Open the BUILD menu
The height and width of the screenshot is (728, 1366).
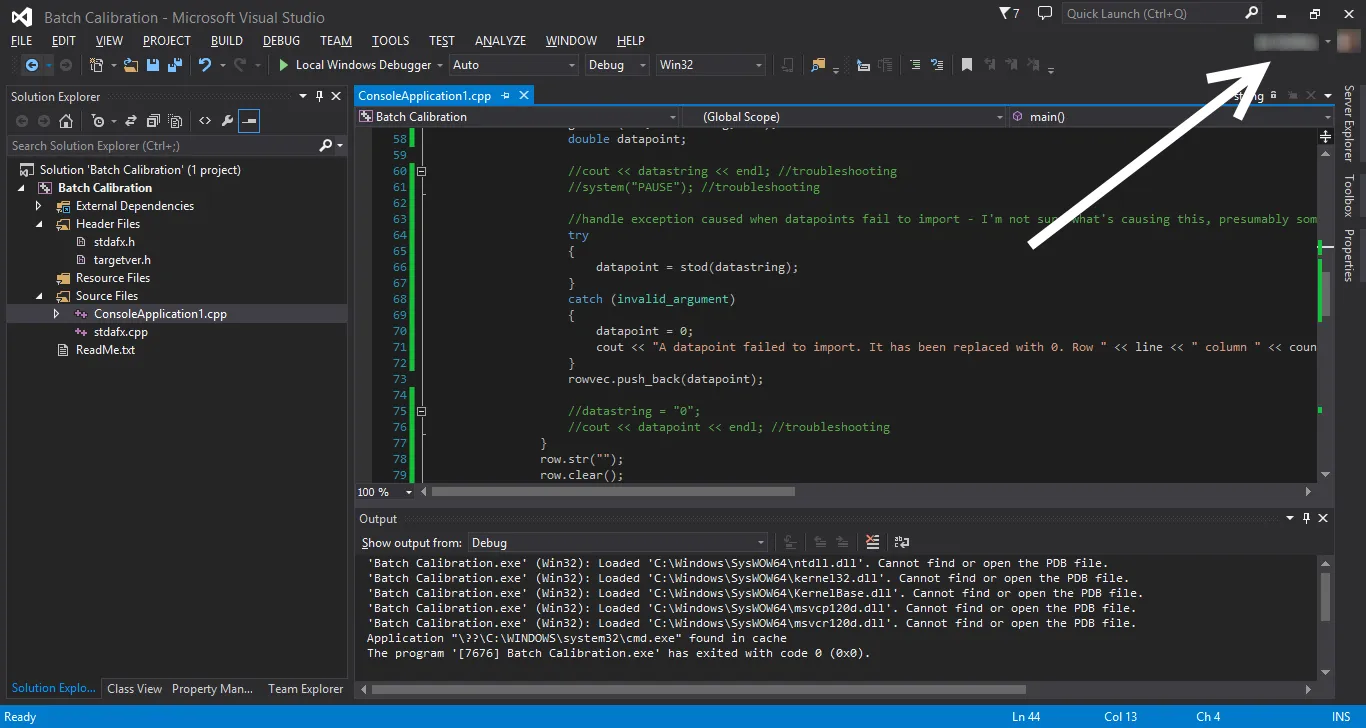[227, 41]
